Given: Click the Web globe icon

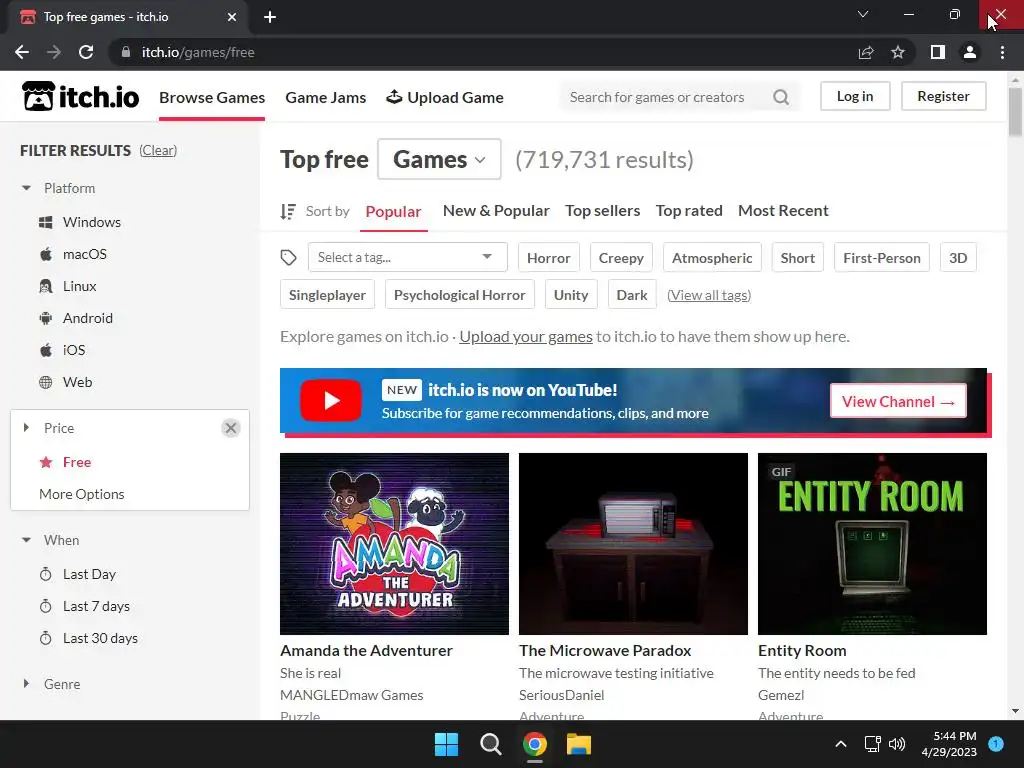Looking at the screenshot, I should tap(46, 382).
